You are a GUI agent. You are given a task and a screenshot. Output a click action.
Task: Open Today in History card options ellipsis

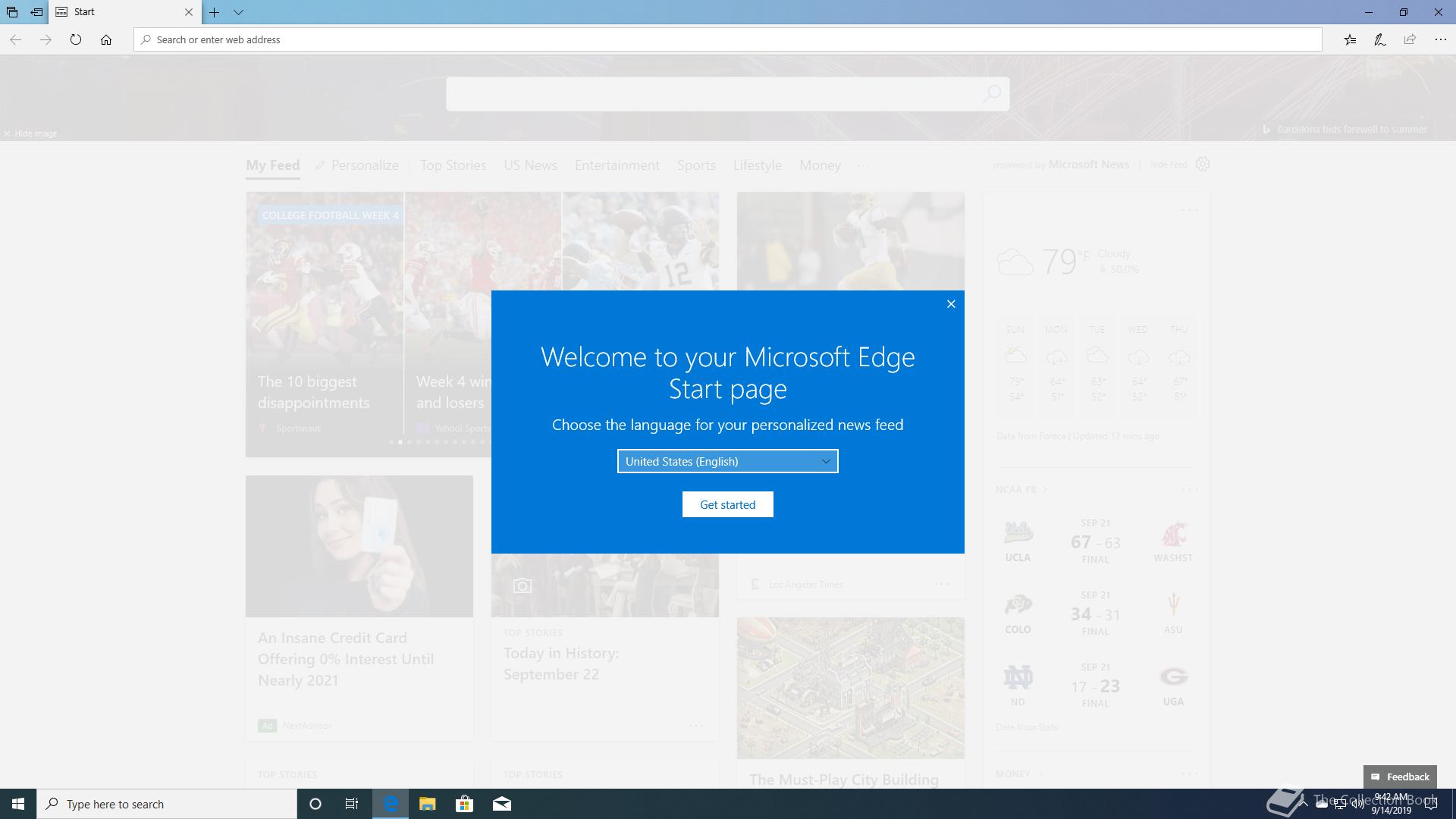(x=696, y=726)
